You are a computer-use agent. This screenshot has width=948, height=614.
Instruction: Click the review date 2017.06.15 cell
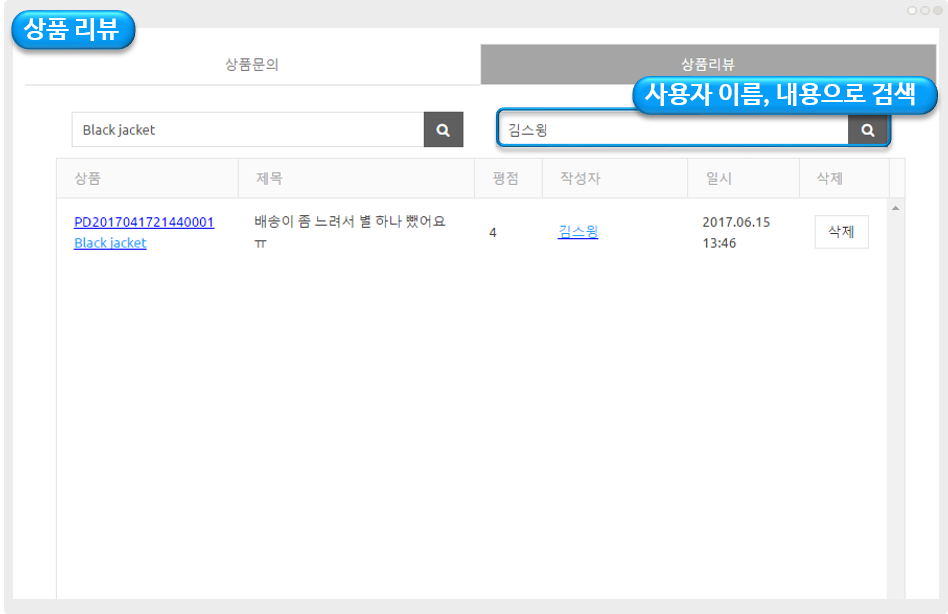click(x=736, y=232)
